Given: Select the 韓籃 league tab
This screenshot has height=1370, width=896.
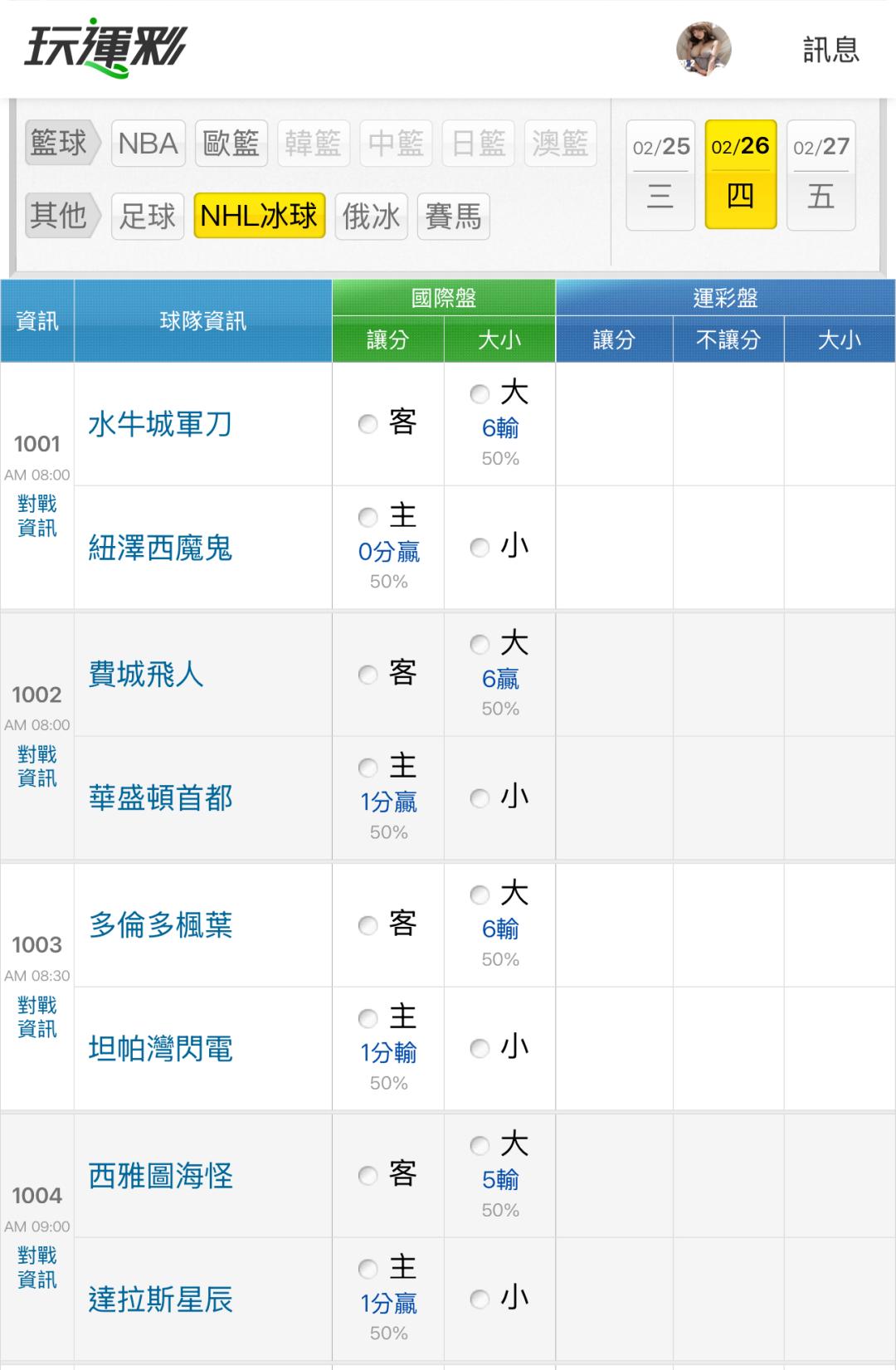Looking at the screenshot, I should 314,144.
